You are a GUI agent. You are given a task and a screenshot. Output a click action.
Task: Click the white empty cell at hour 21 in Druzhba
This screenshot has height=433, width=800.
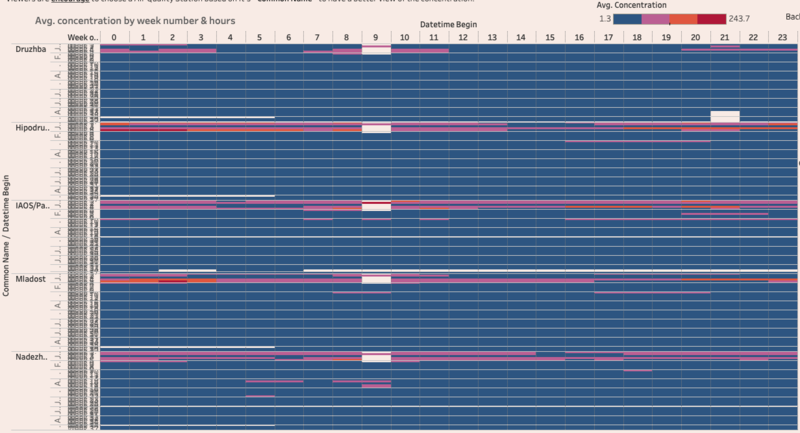pos(725,116)
